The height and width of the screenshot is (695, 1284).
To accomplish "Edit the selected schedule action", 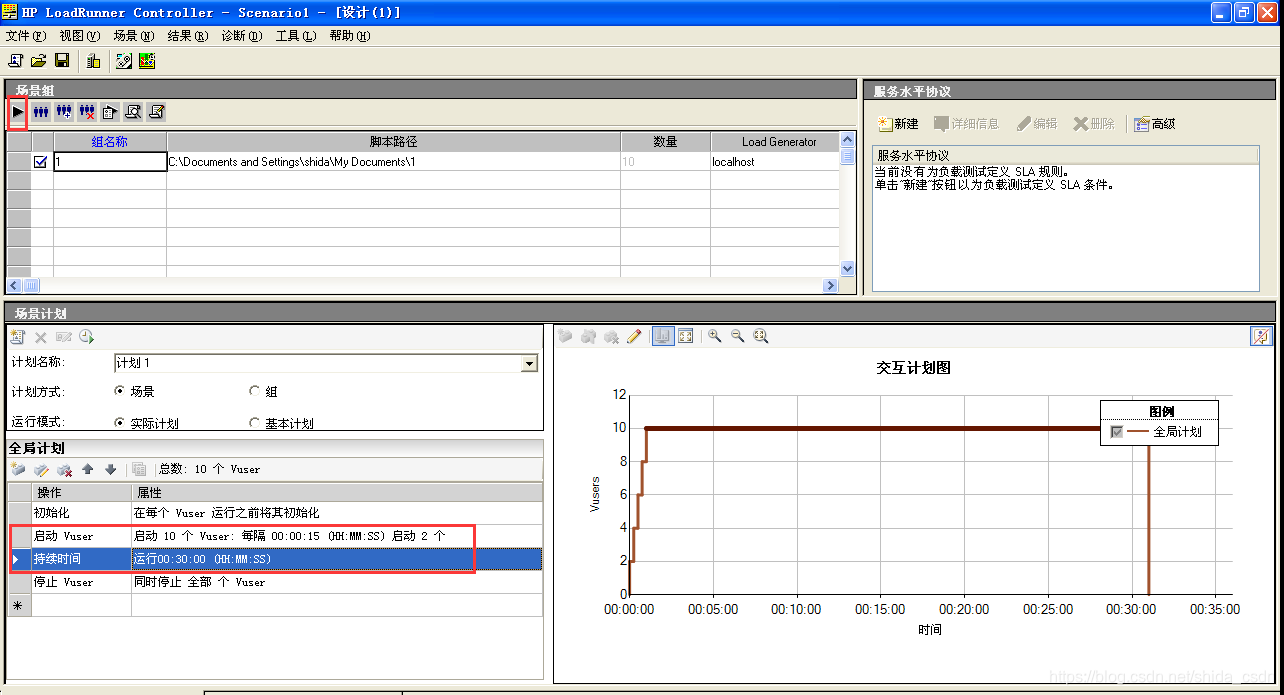I will click(x=41, y=469).
